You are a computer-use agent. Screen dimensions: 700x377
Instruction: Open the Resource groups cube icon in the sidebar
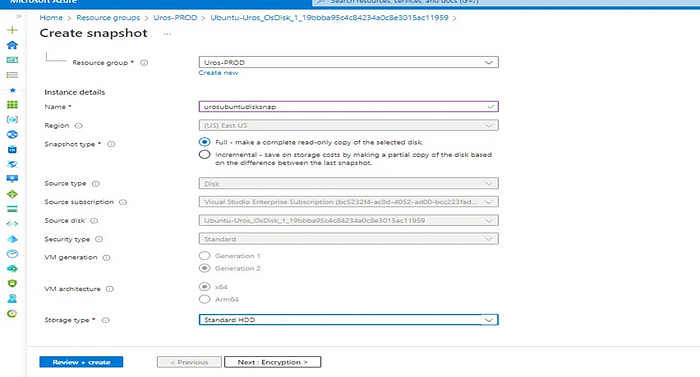pos(12,120)
